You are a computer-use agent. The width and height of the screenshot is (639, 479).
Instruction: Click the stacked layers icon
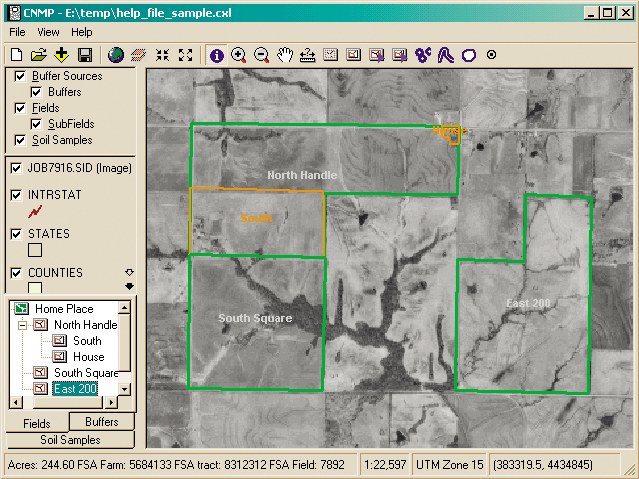coord(139,55)
